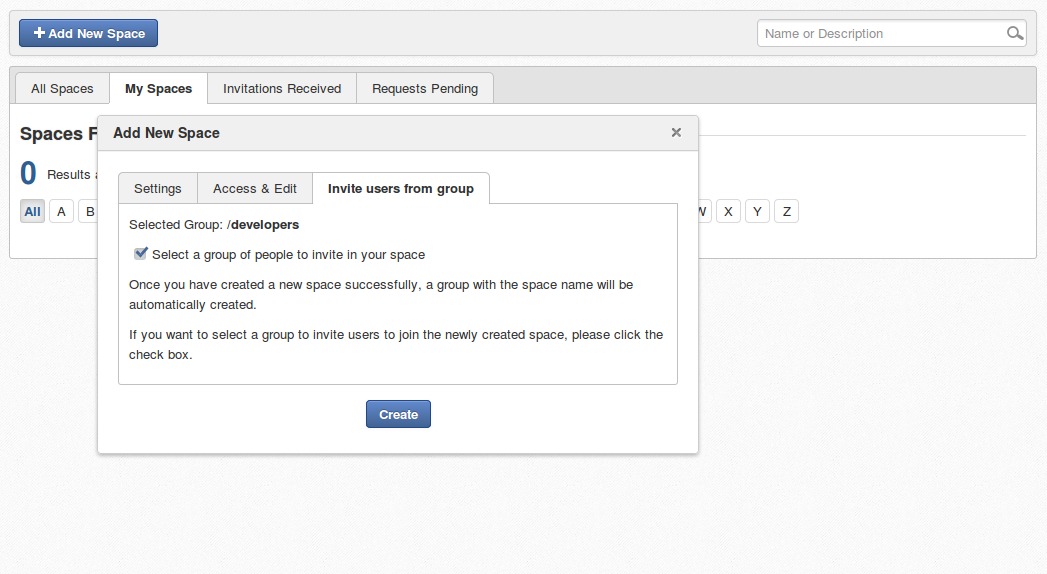Go to Invitations Received tab
This screenshot has height=574, width=1047.
(282, 89)
